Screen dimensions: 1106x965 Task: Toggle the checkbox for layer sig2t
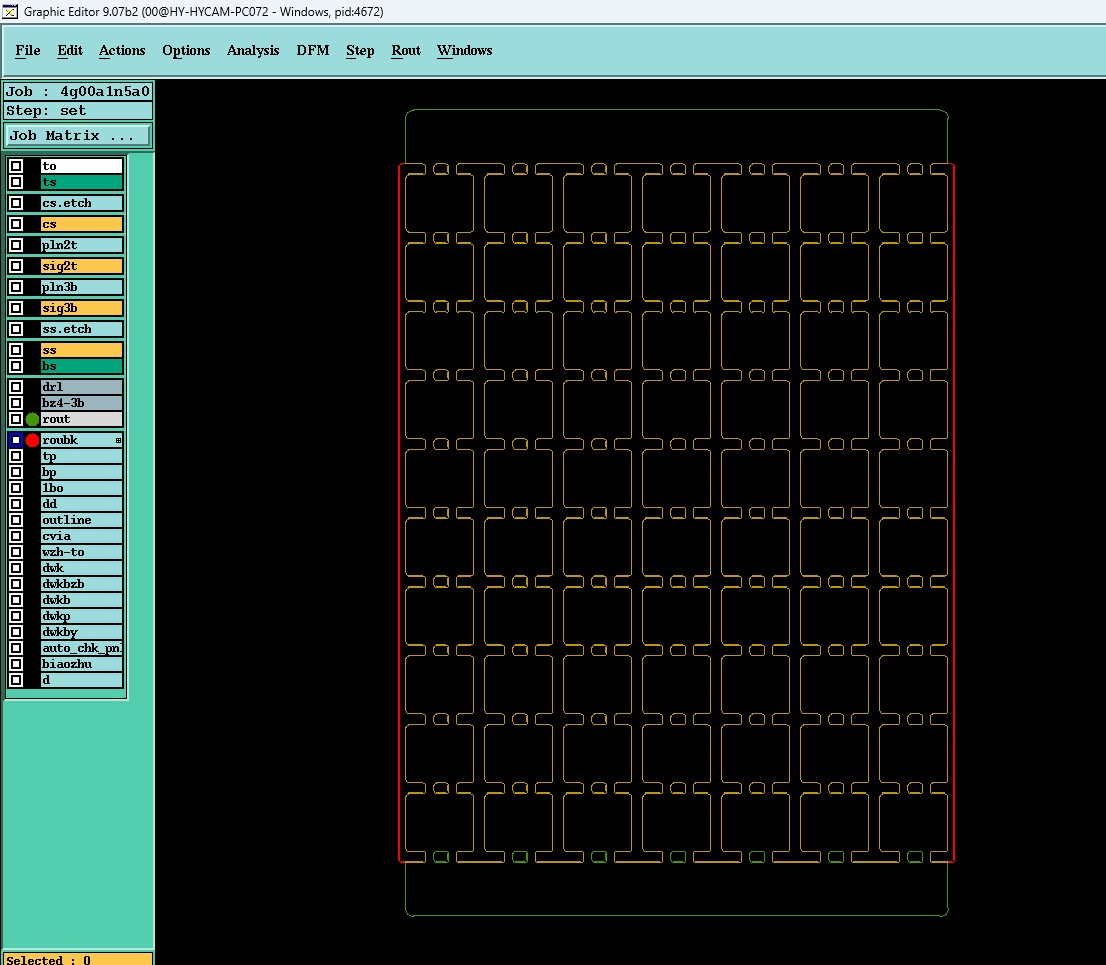[16, 267]
